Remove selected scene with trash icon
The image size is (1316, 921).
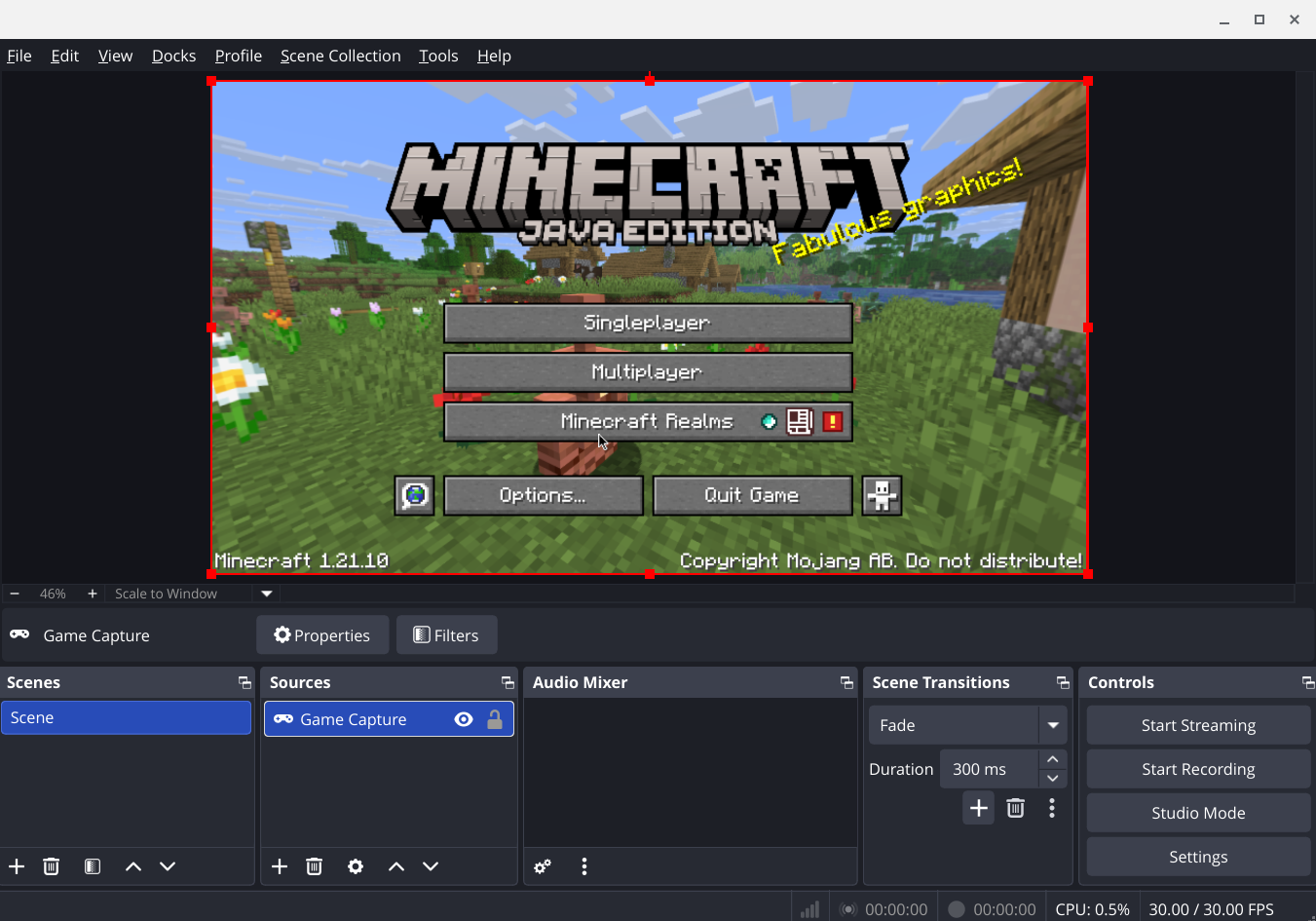tap(52, 866)
